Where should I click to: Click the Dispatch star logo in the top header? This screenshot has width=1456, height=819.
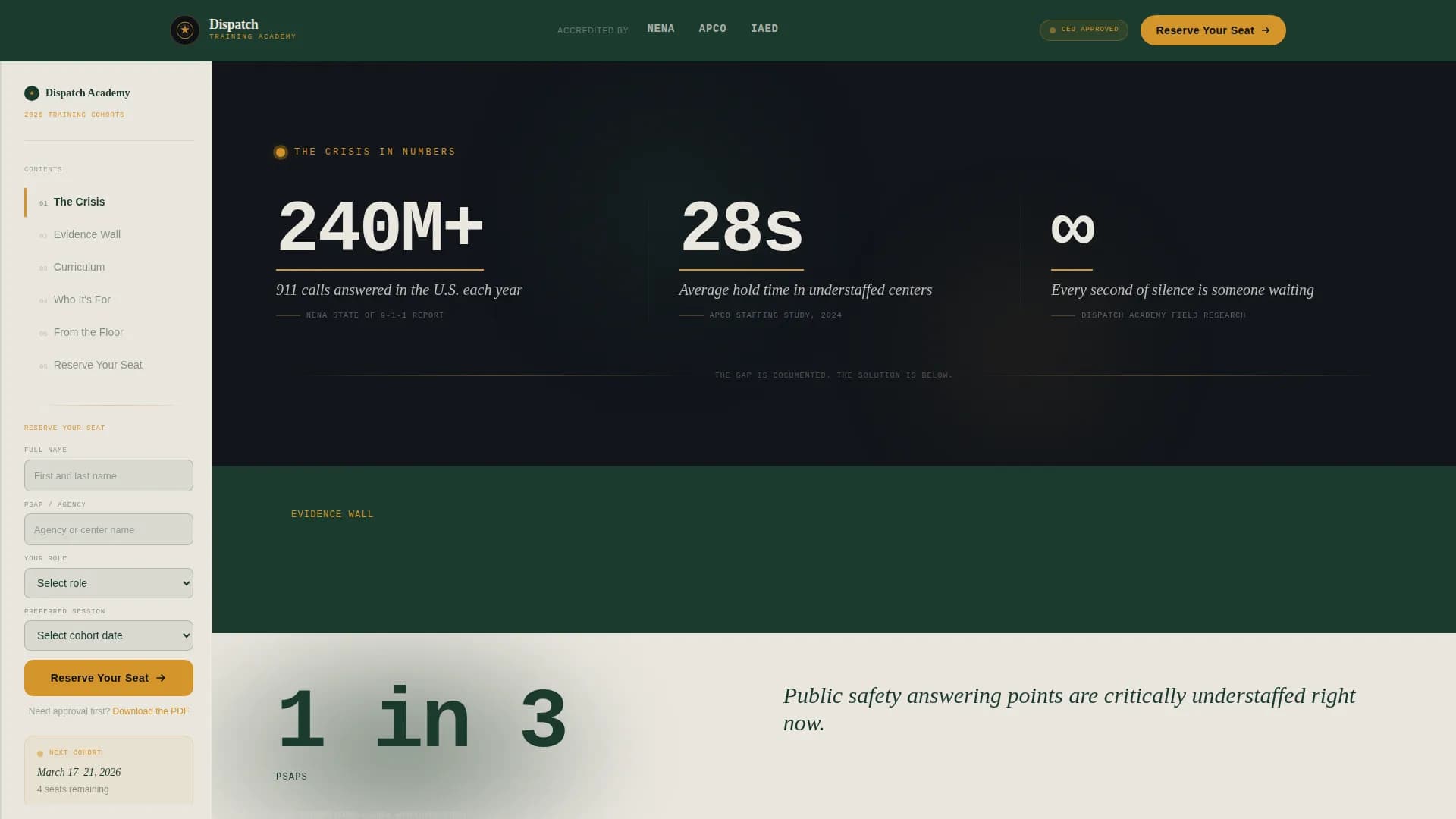tap(184, 30)
